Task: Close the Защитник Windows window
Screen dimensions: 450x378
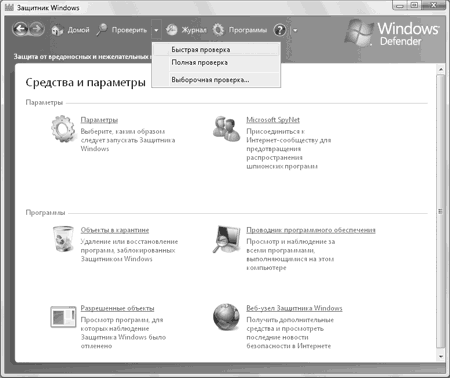Action: click(433, 5)
